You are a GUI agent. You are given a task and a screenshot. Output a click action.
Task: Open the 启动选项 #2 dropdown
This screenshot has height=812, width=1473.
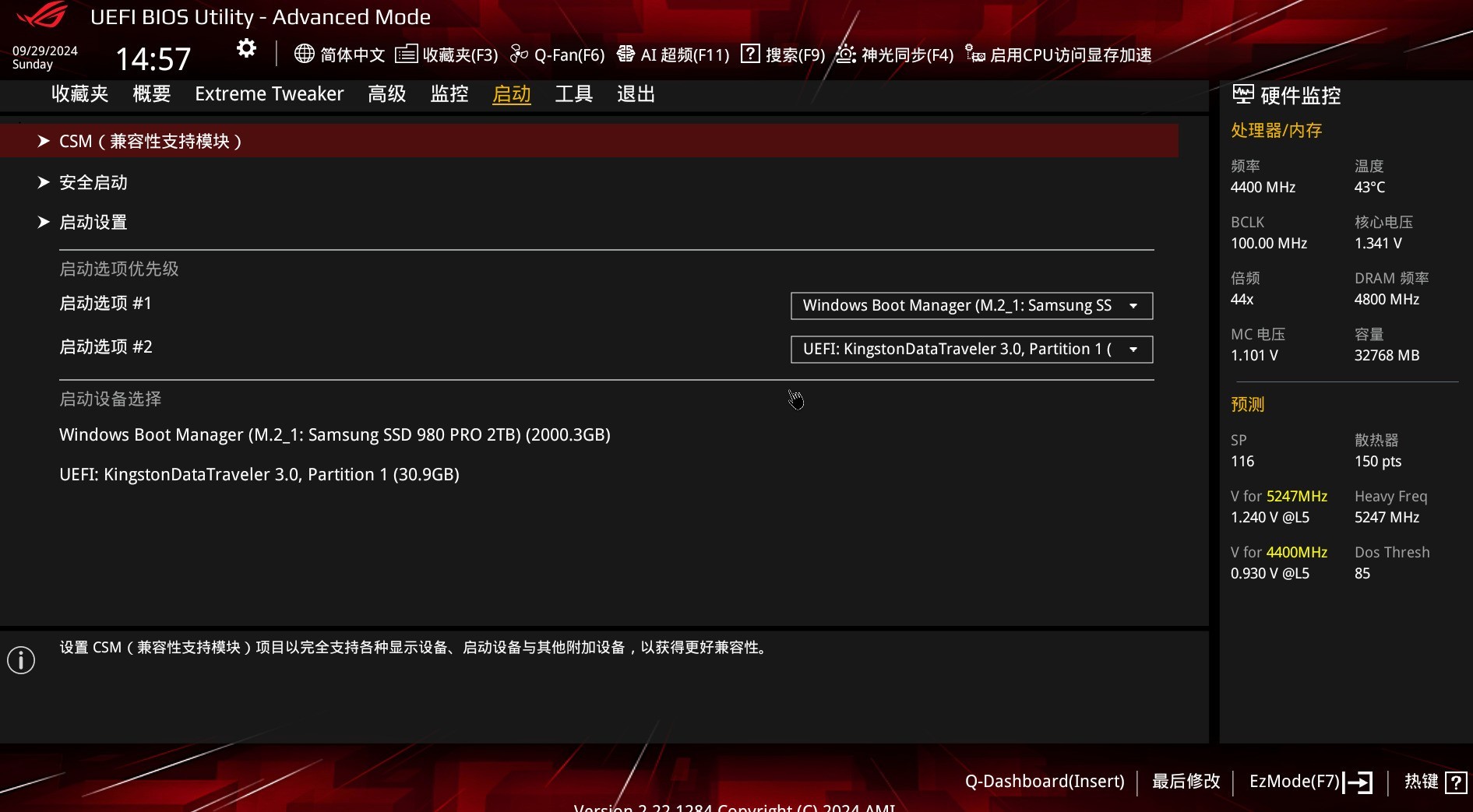pos(971,350)
